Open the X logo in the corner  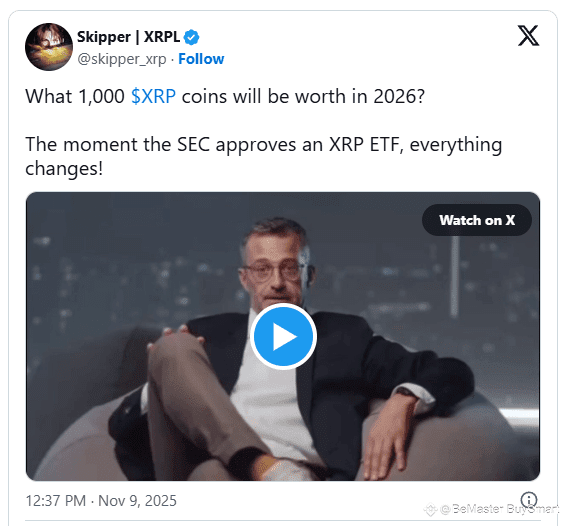[x=528, y=35]
